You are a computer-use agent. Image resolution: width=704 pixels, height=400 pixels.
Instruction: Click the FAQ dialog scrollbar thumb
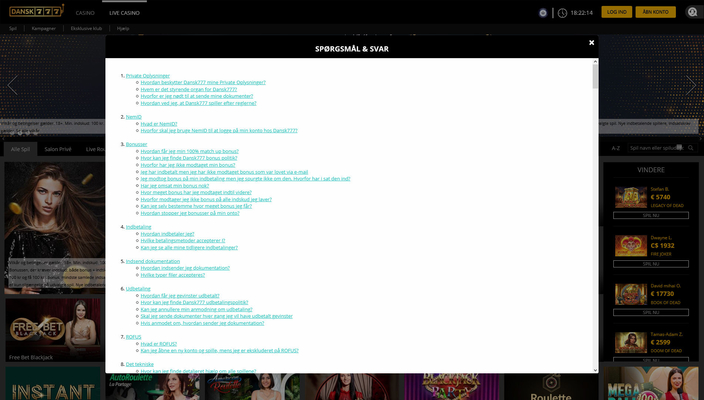595,76
